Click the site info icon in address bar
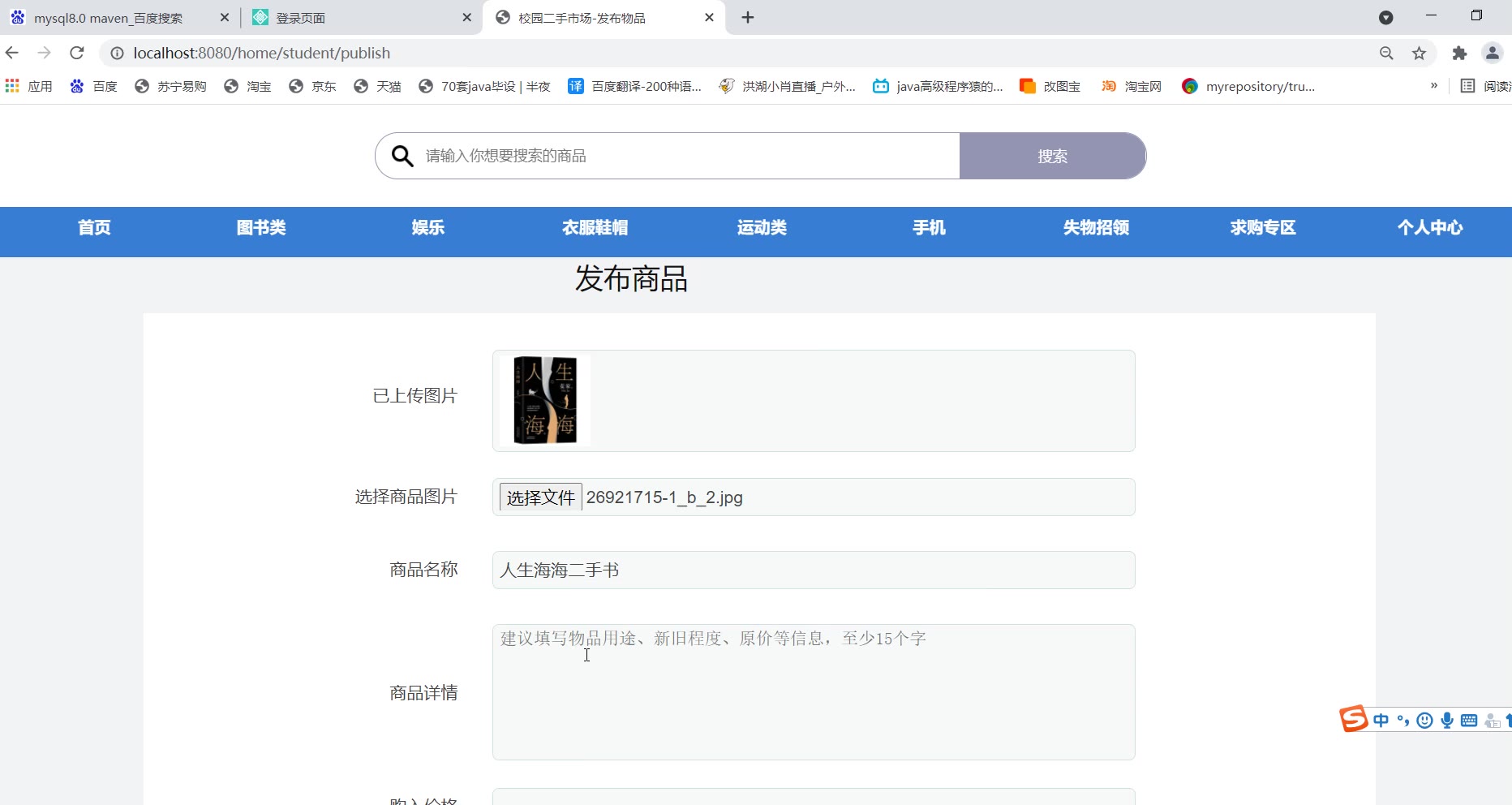Image resolution: width=1512 pixels, height=805 pixels. pos(118,53)
